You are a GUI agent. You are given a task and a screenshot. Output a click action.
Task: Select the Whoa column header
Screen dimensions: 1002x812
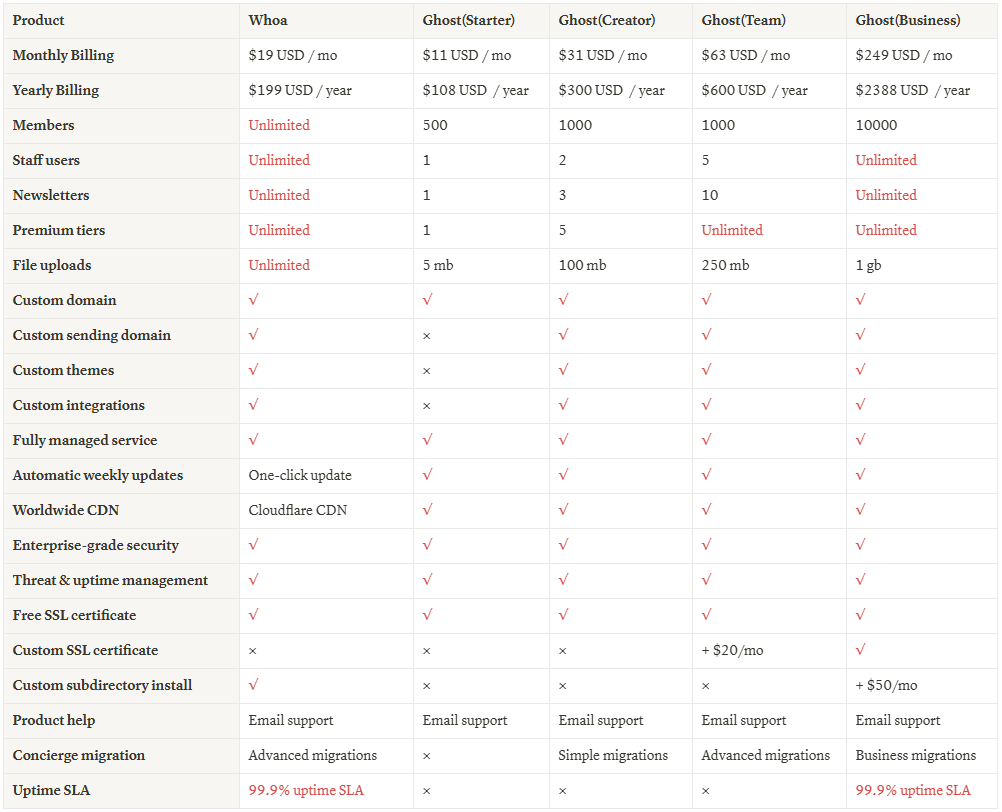[266, 20]
